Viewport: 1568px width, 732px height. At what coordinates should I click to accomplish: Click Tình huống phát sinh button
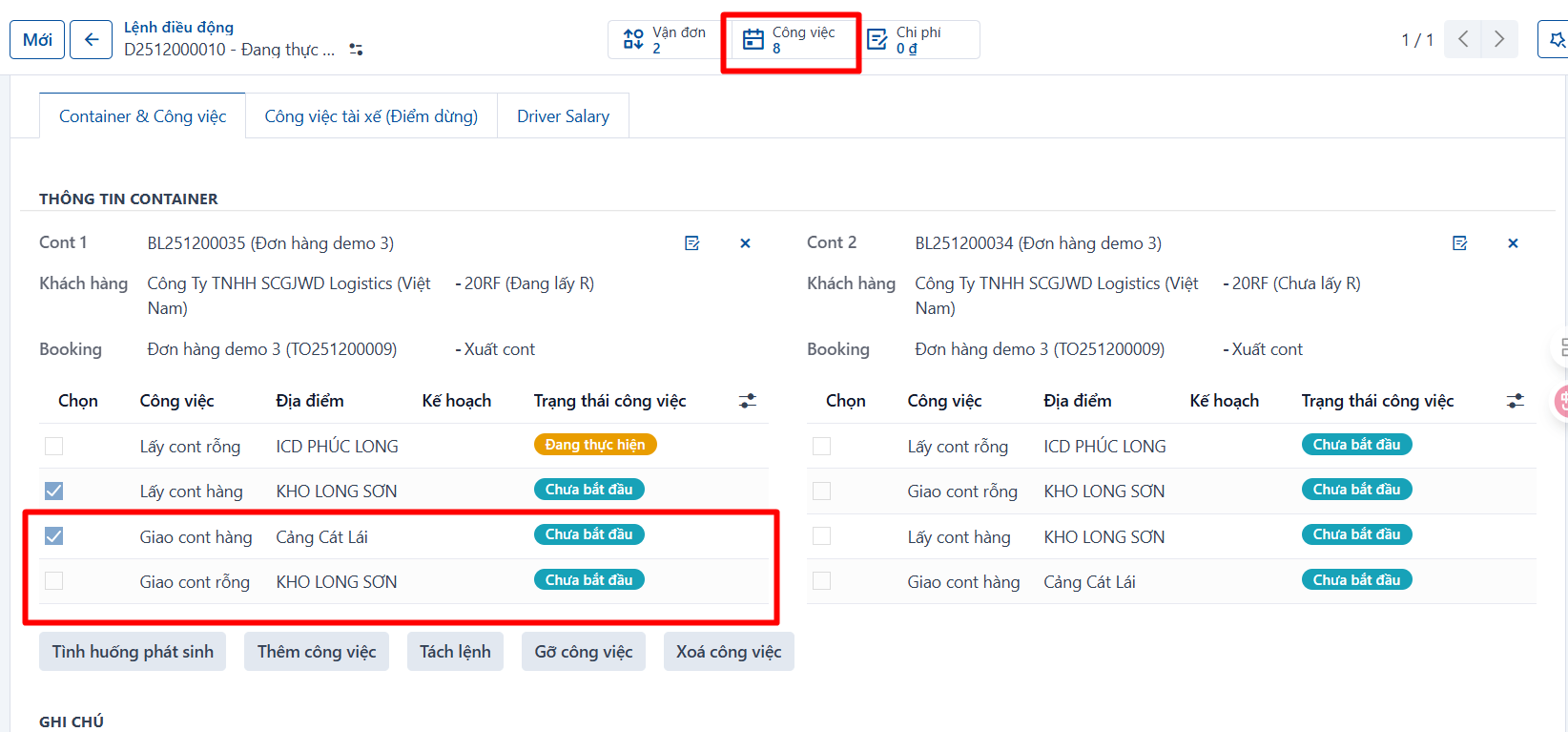click(x=133, y=652)
